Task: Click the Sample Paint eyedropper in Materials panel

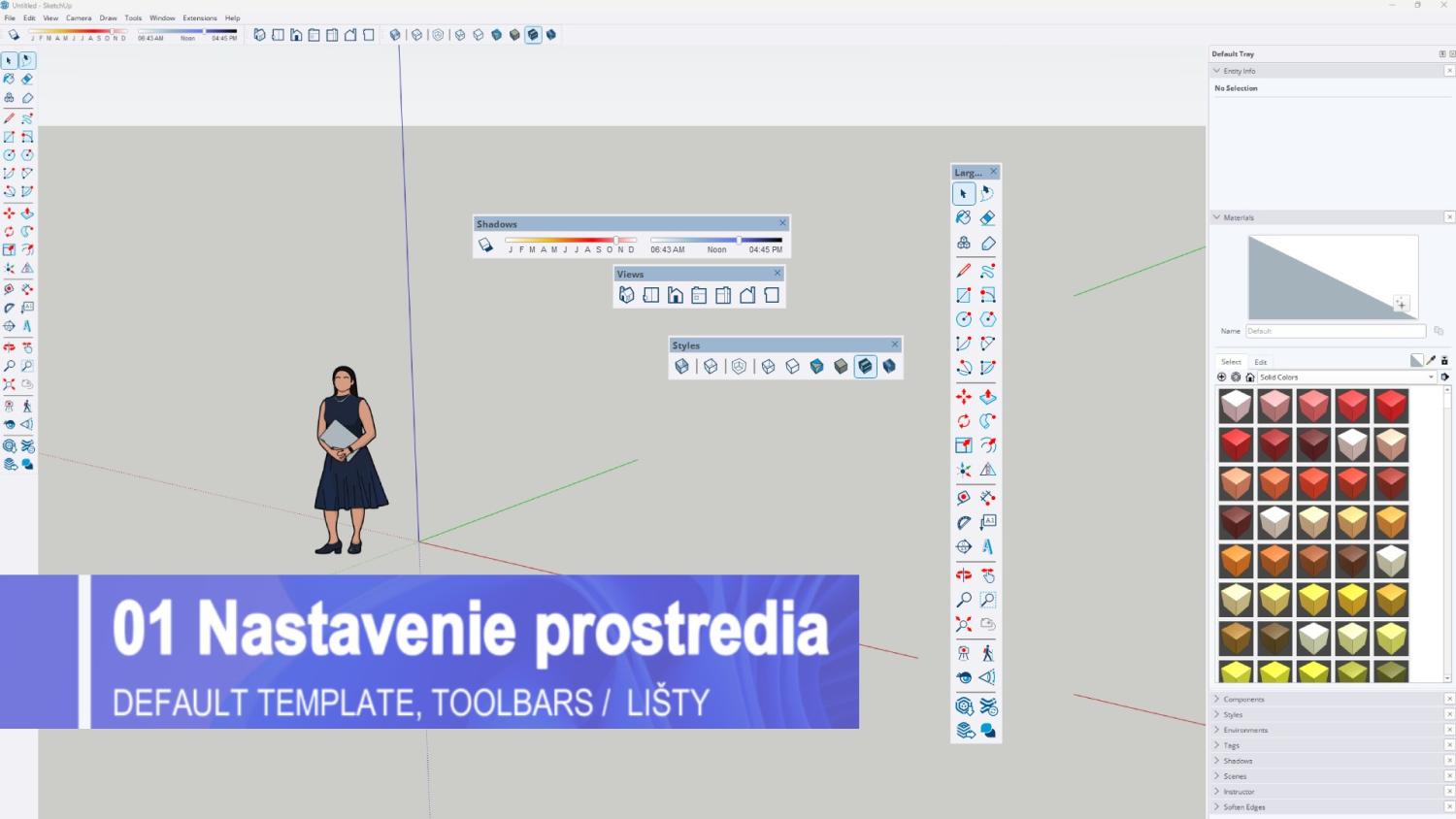Action: [x=1431, y=361]
